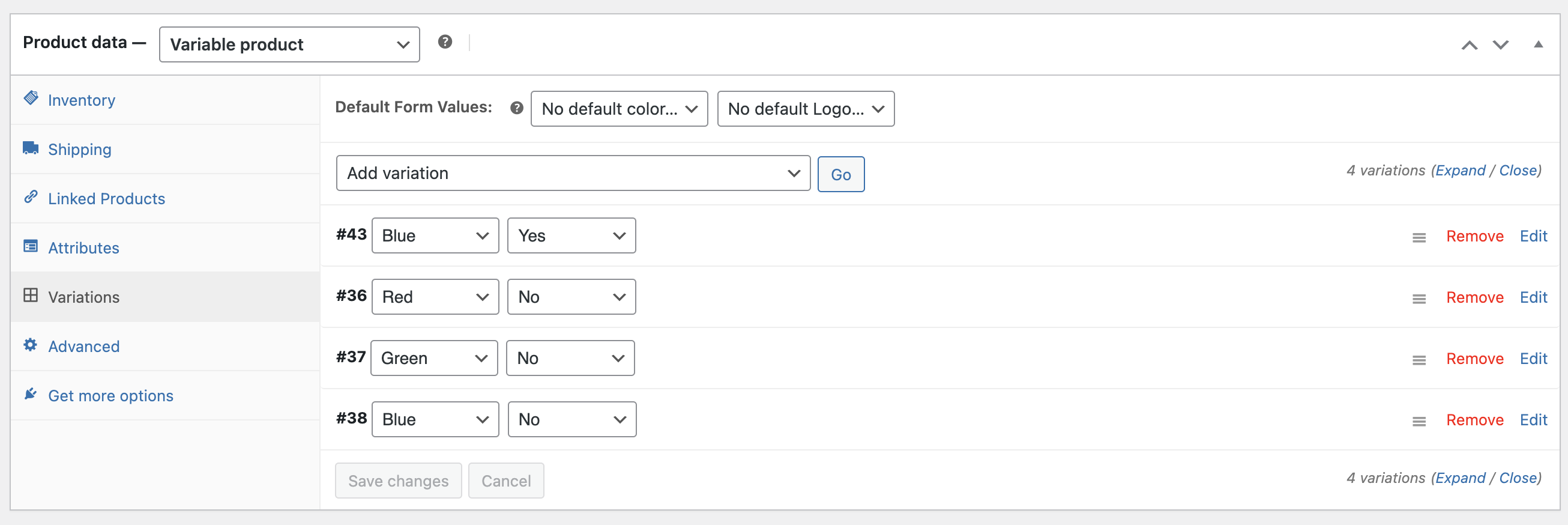Open the Yes logo dropdown for #43
Image resolution: width=1568 pixels, height=525 pixels.
point(571,235)
